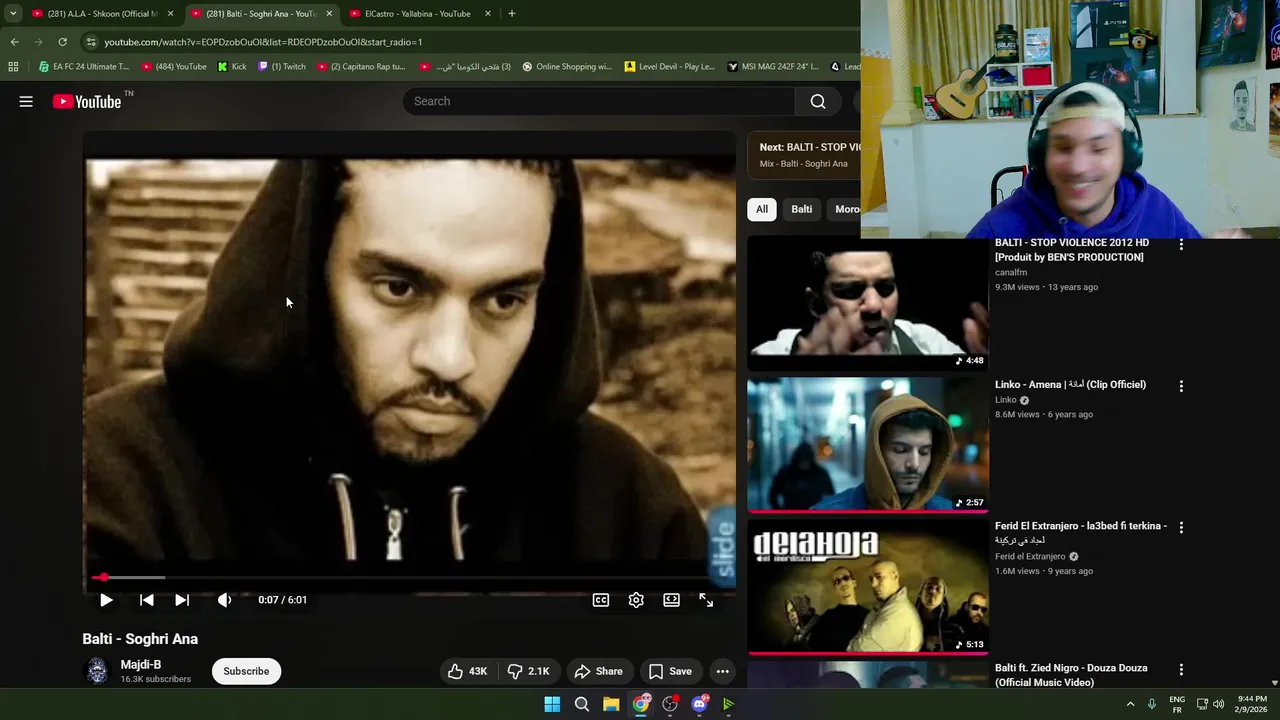Reload the current page
Viewport: 1280px width, 720px height.
(62, 42)
